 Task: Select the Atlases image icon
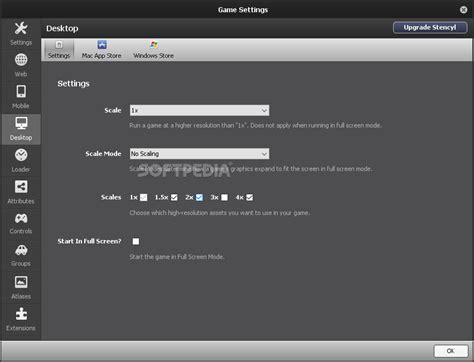(x=21, y=282)
